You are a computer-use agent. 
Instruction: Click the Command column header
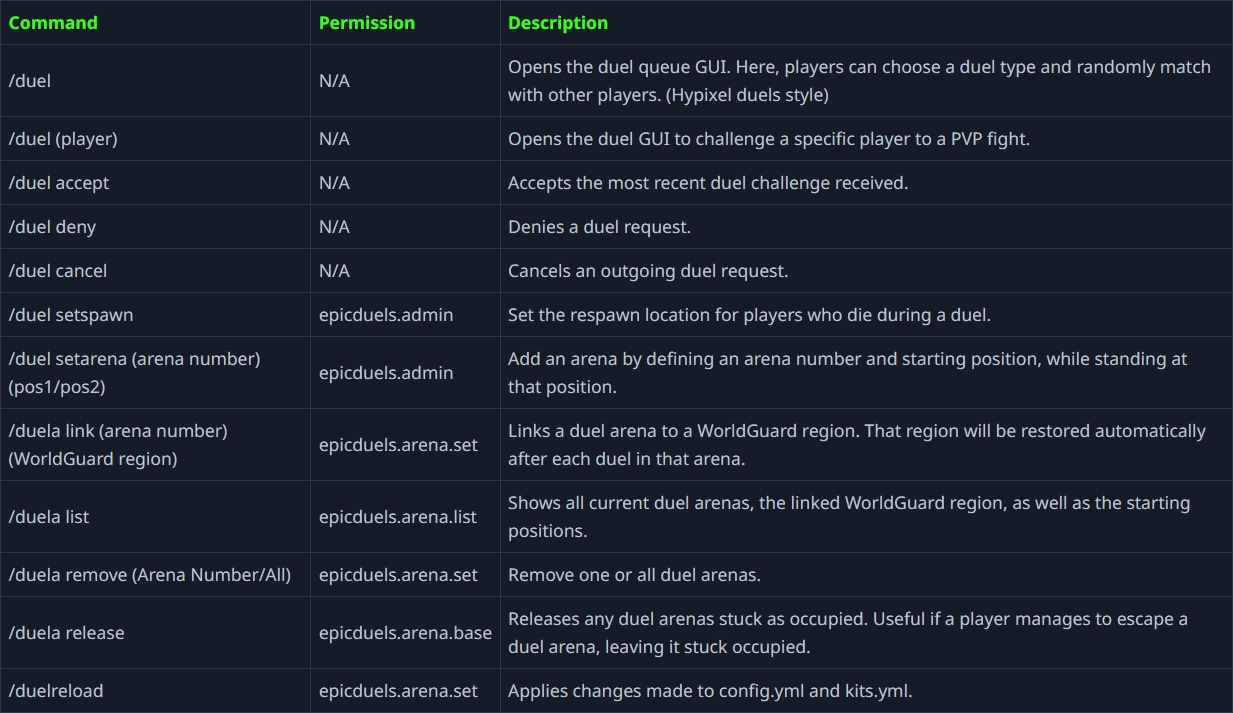pyautogui.click(x=53, y=22)
